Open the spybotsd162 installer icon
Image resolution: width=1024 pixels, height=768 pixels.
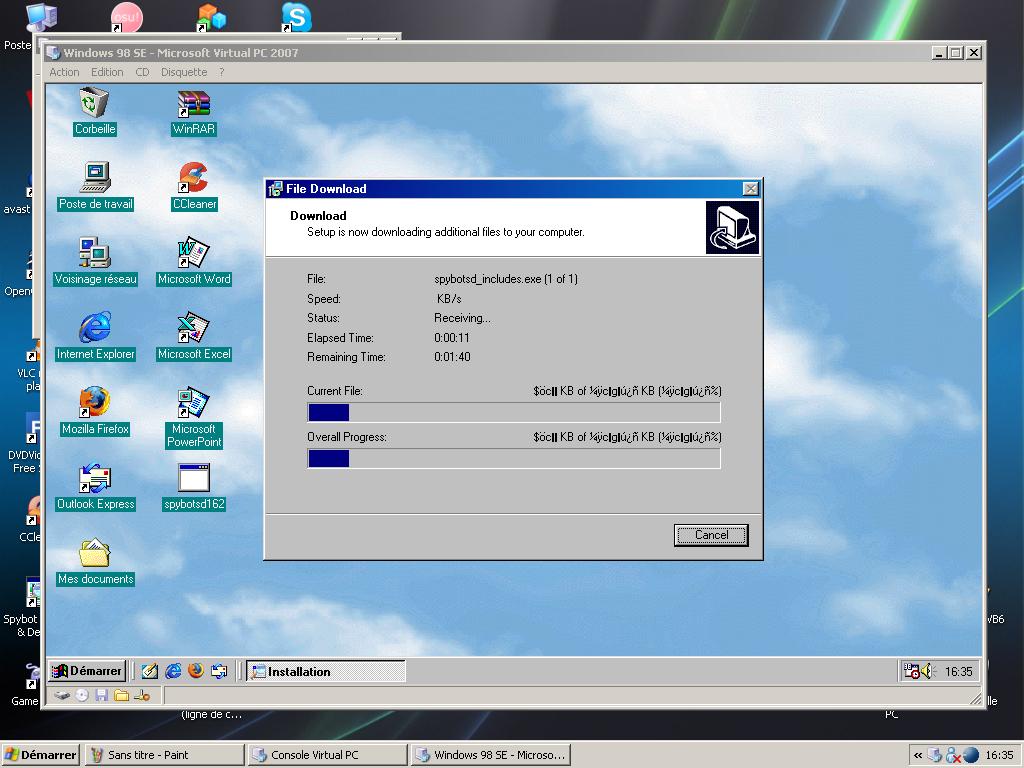click(x=193, y=478)
